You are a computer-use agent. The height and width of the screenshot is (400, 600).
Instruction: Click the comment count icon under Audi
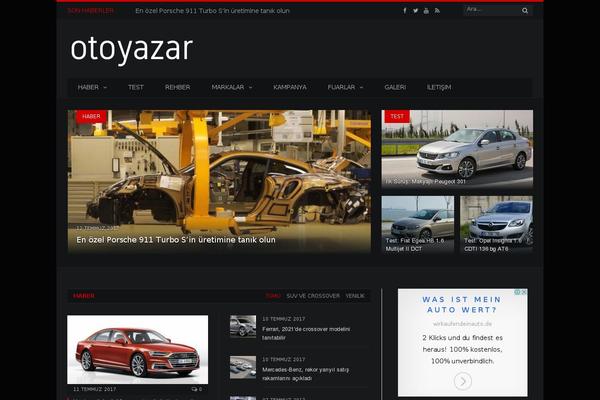click(194, 389)
